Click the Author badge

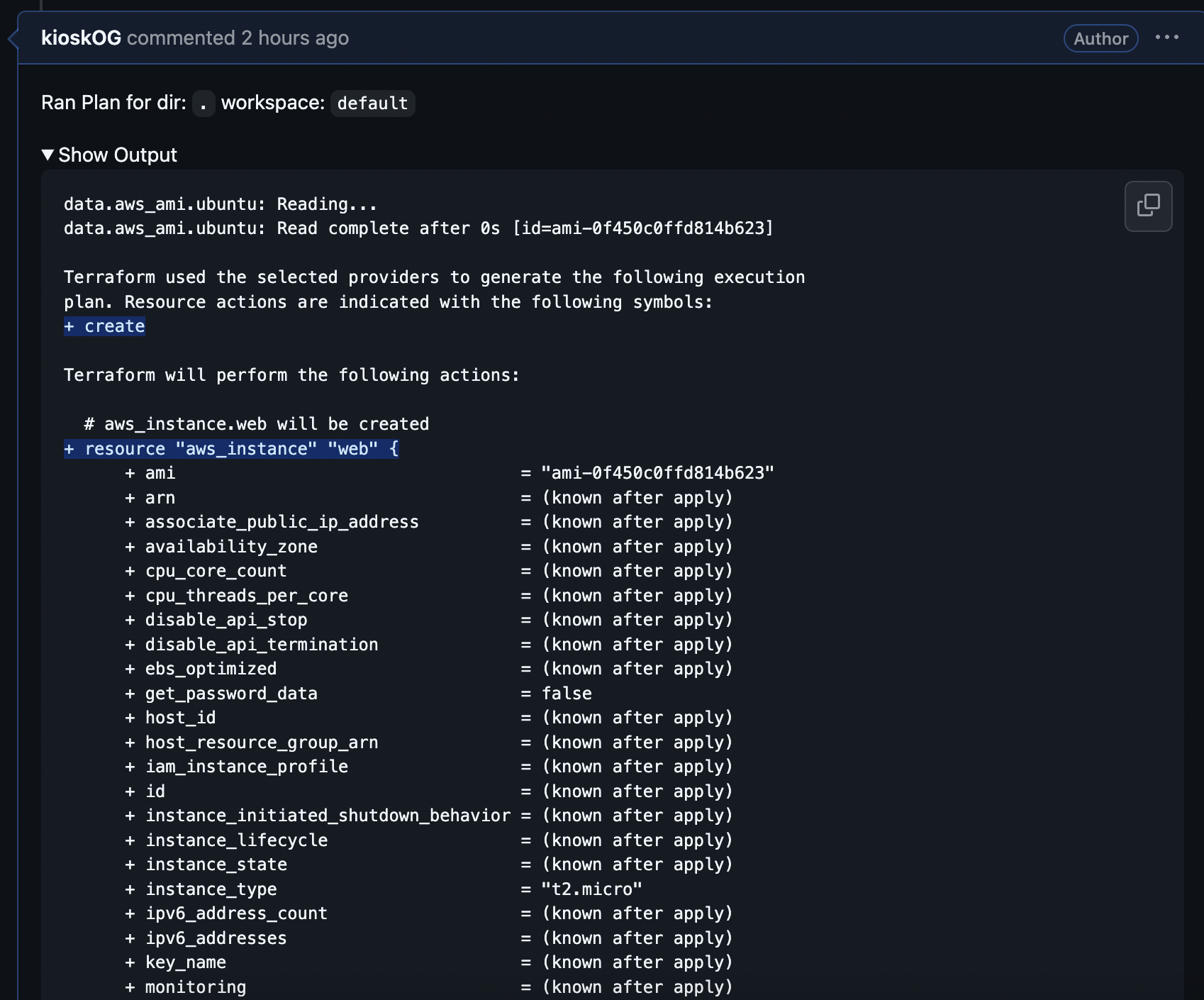coord(1100,38)
